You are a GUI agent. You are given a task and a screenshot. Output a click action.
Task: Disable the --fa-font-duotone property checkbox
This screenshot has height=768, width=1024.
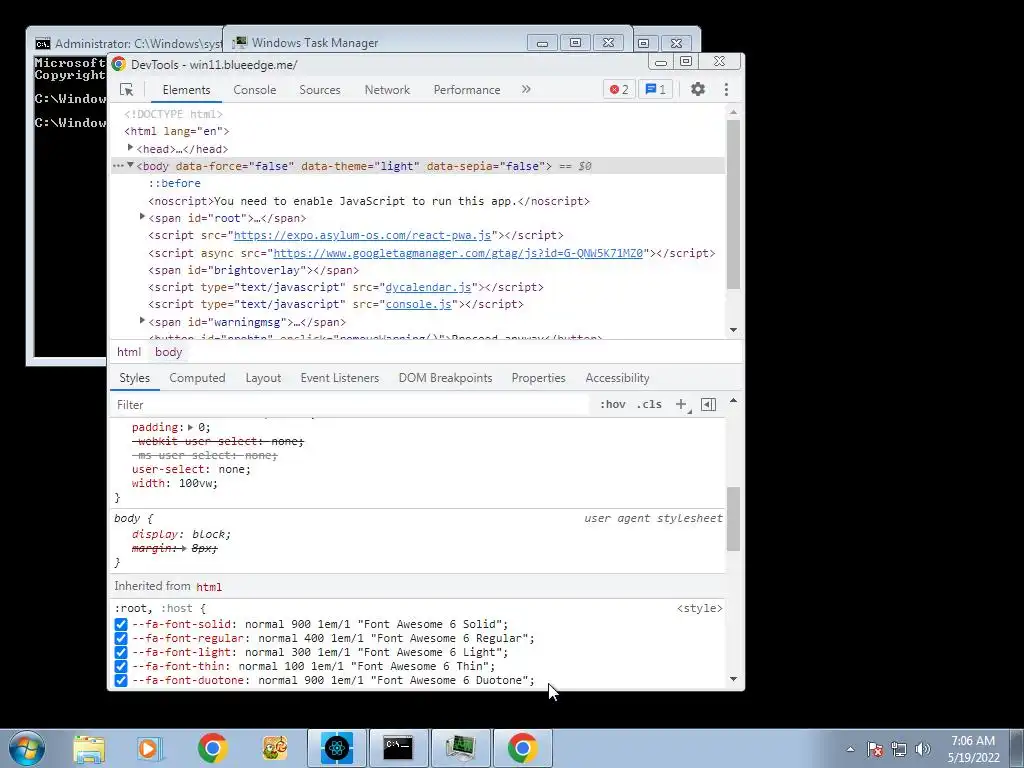click(x=121, y=680)
